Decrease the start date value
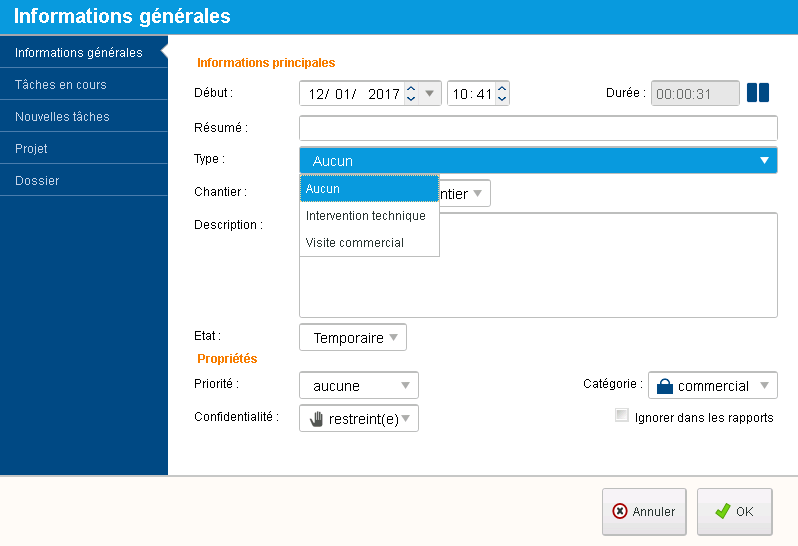Viewport: 798px width, 546px height. click(411, 98)
